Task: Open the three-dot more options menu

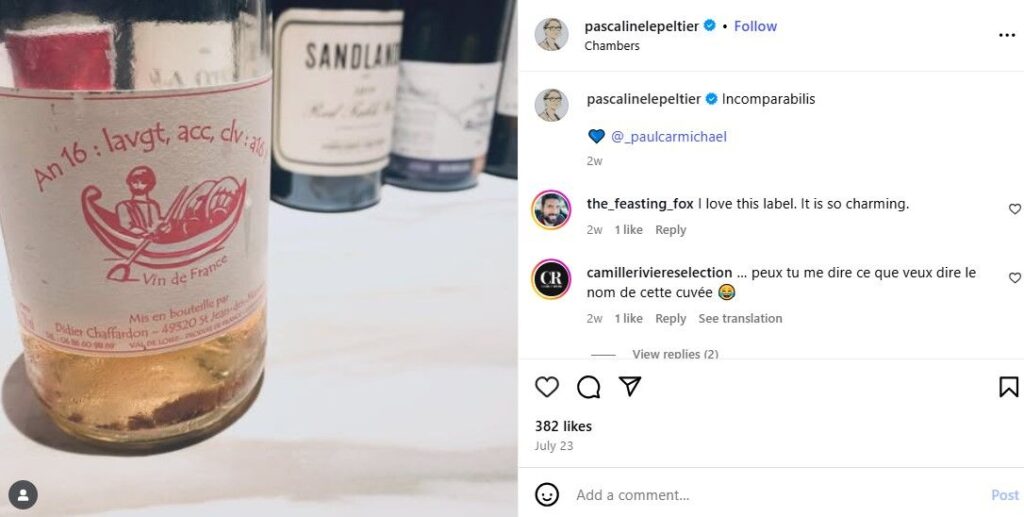Action: pos(1007,35)
